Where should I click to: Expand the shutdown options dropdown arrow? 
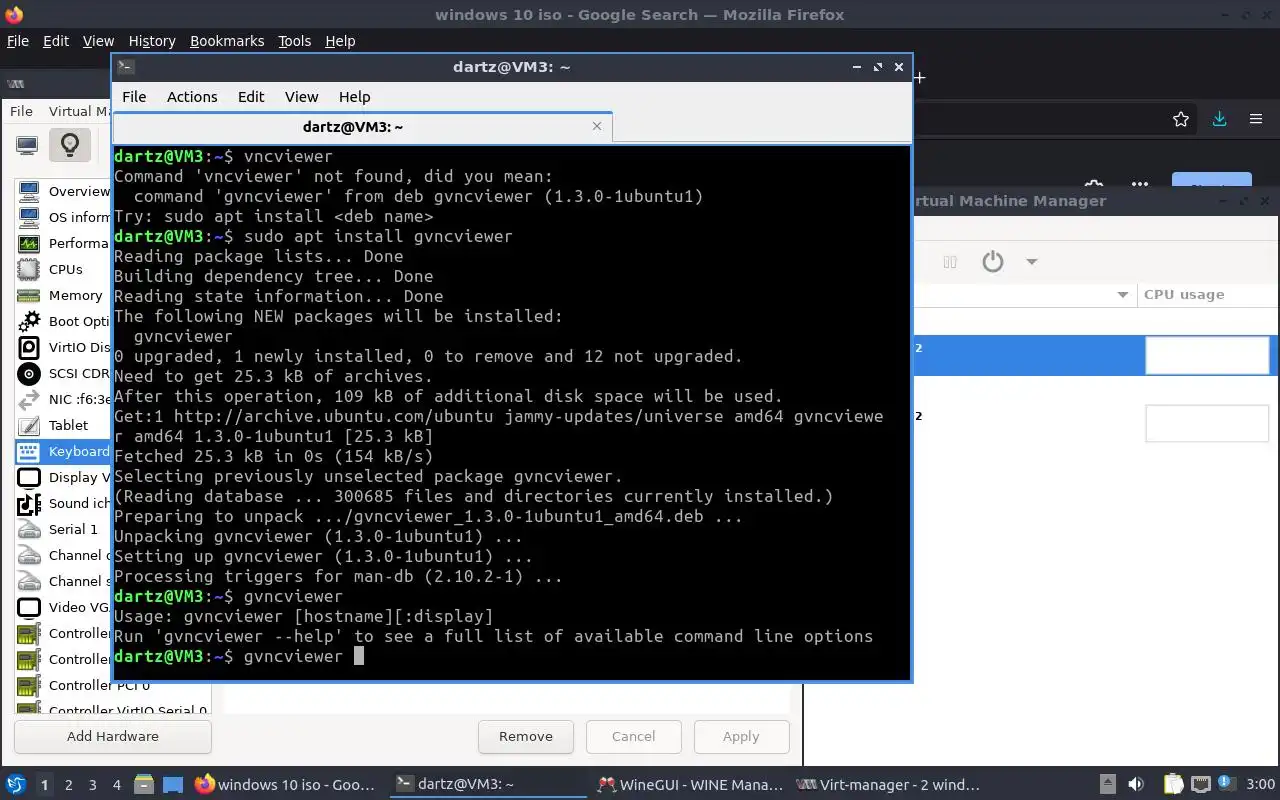1031,262
